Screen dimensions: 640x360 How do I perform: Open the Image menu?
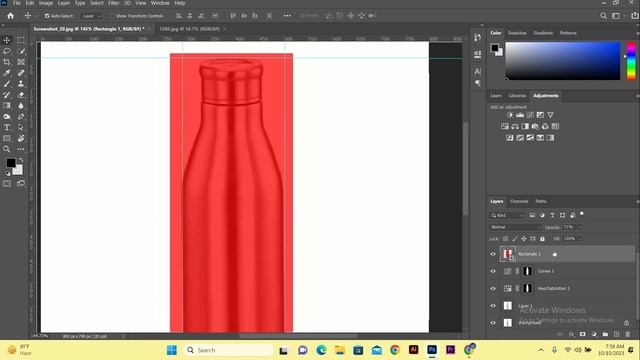(x=46, y=3)
